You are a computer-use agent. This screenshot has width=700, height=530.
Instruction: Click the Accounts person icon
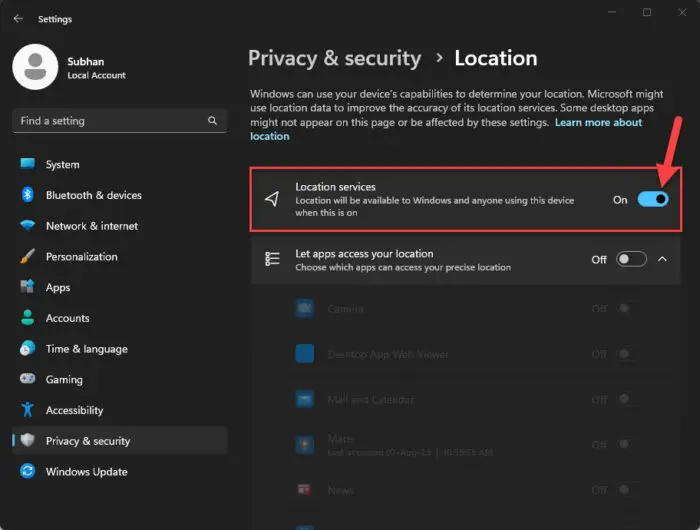pos(27,317)
